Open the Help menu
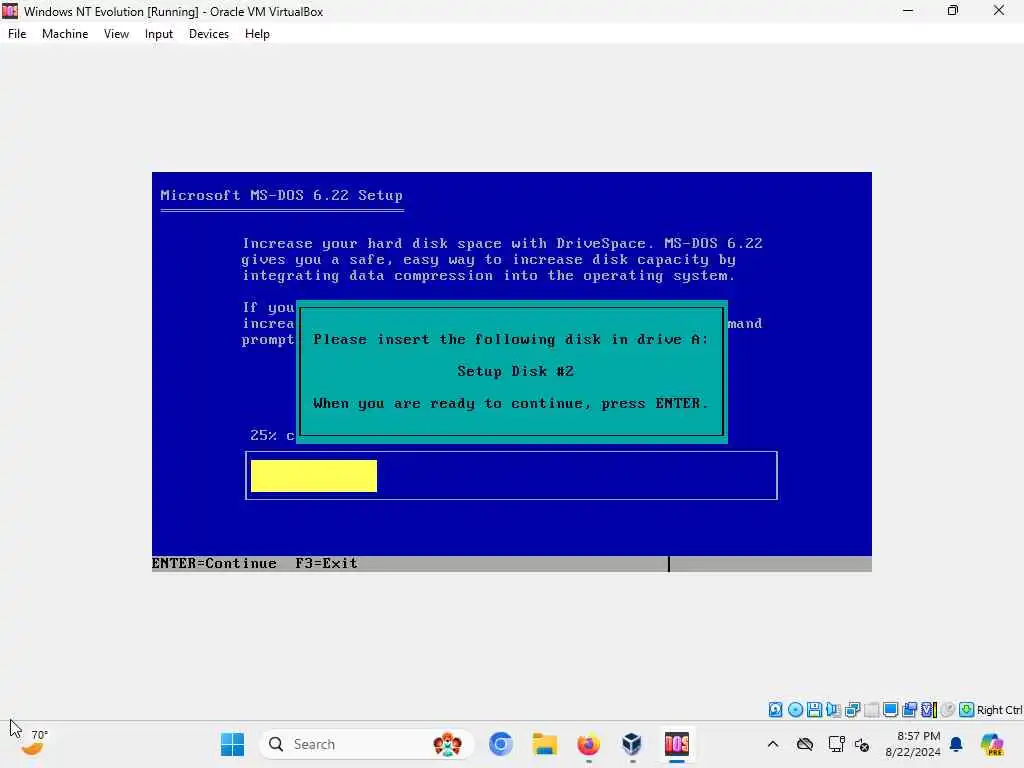1024x768 pixels. (x=257, y=34)
